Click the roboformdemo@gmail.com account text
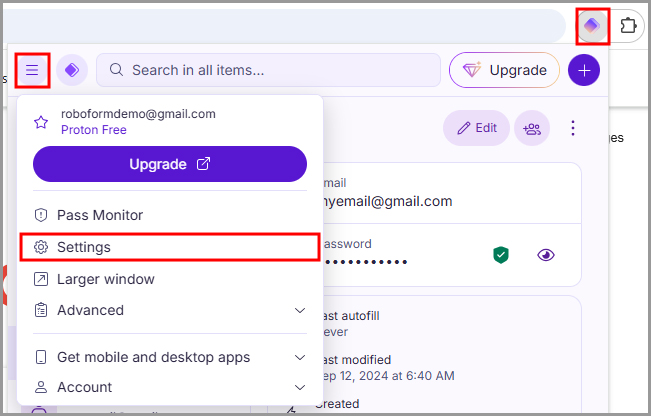Viewport: 651px width, 416px height. [138, 114]
